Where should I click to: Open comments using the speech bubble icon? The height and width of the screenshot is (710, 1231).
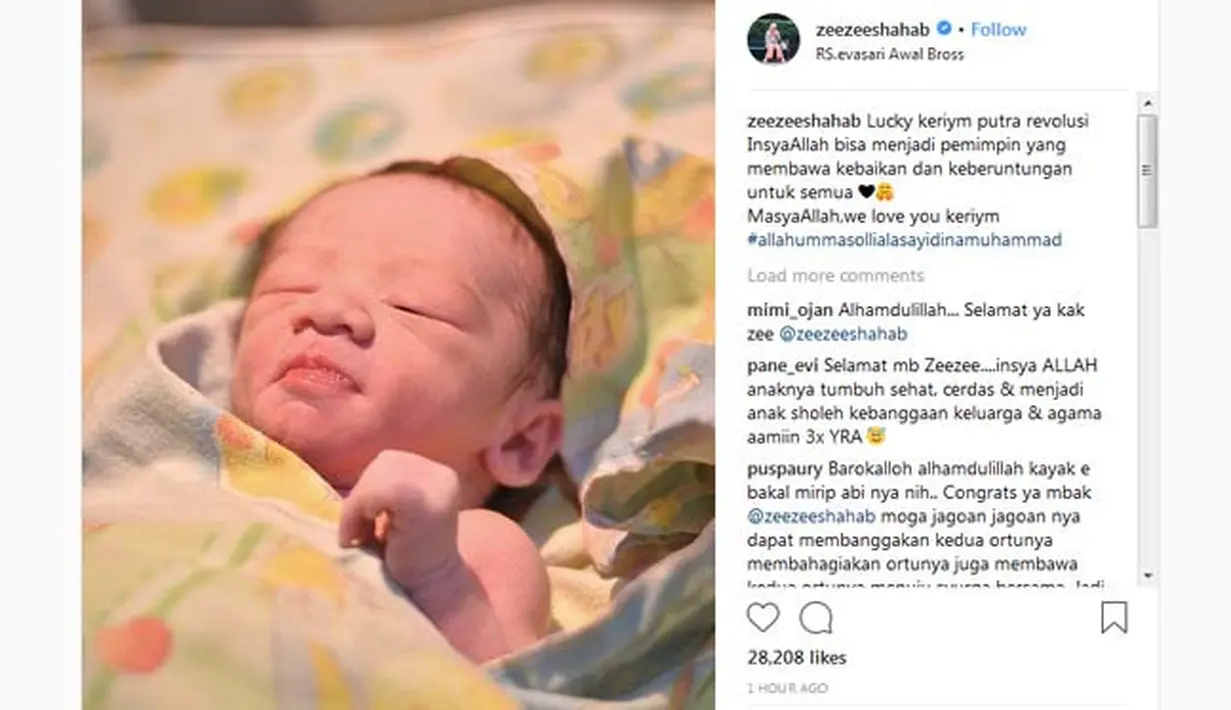[x=816, y=618]
